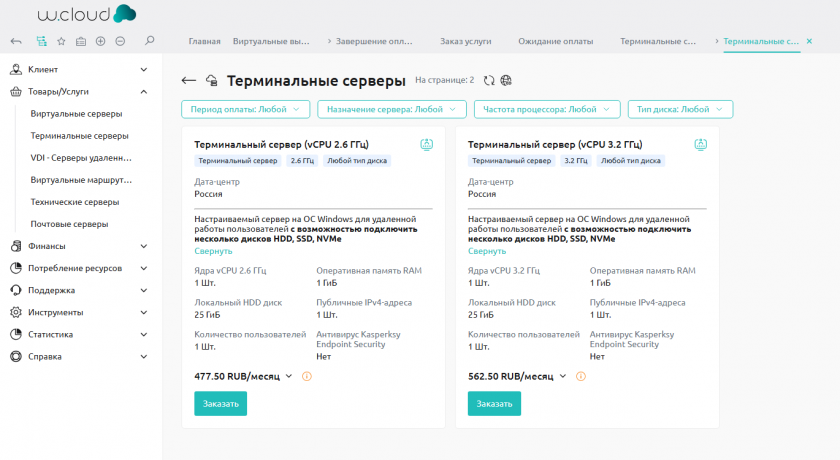
Task: Expand the 562.50 RUB/месяц price chevron
Action: tap(563, 376)
